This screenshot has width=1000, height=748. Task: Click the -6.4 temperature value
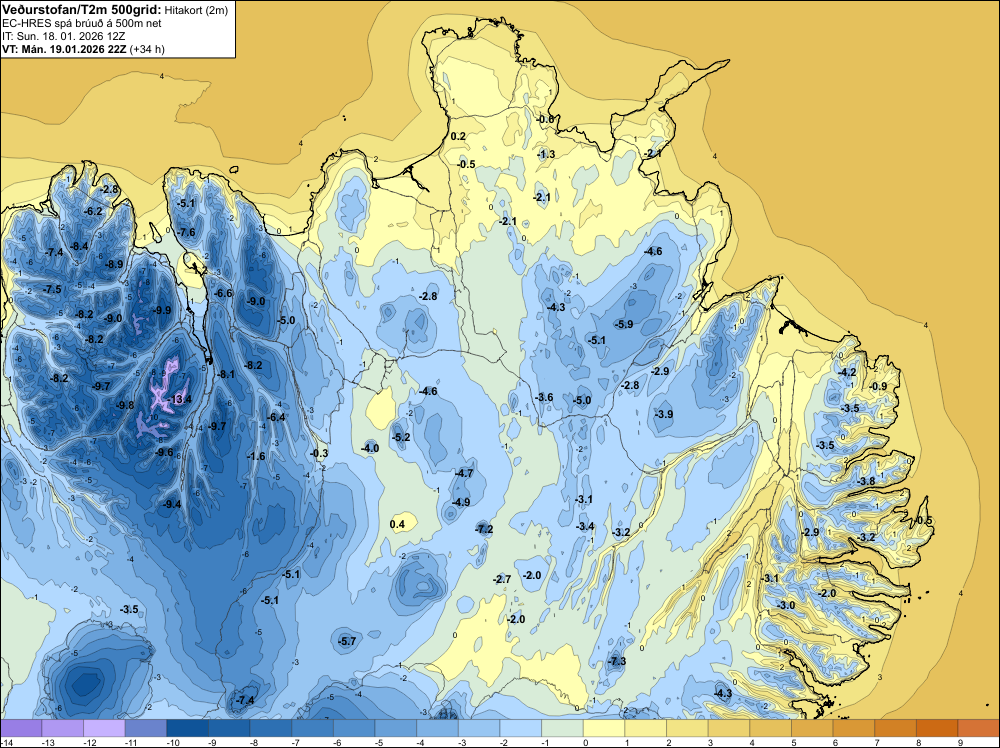(276, 417)
